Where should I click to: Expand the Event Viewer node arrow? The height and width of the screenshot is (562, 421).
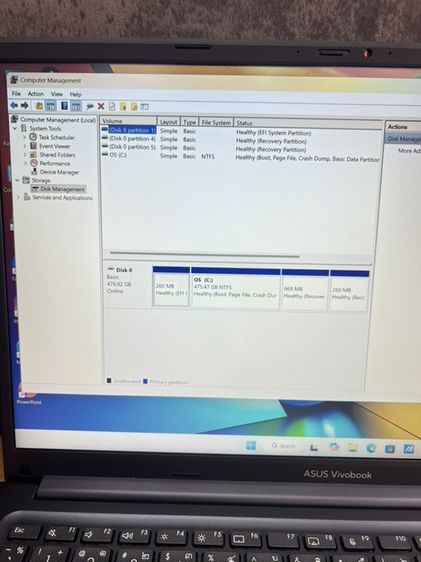coord(25,146)
